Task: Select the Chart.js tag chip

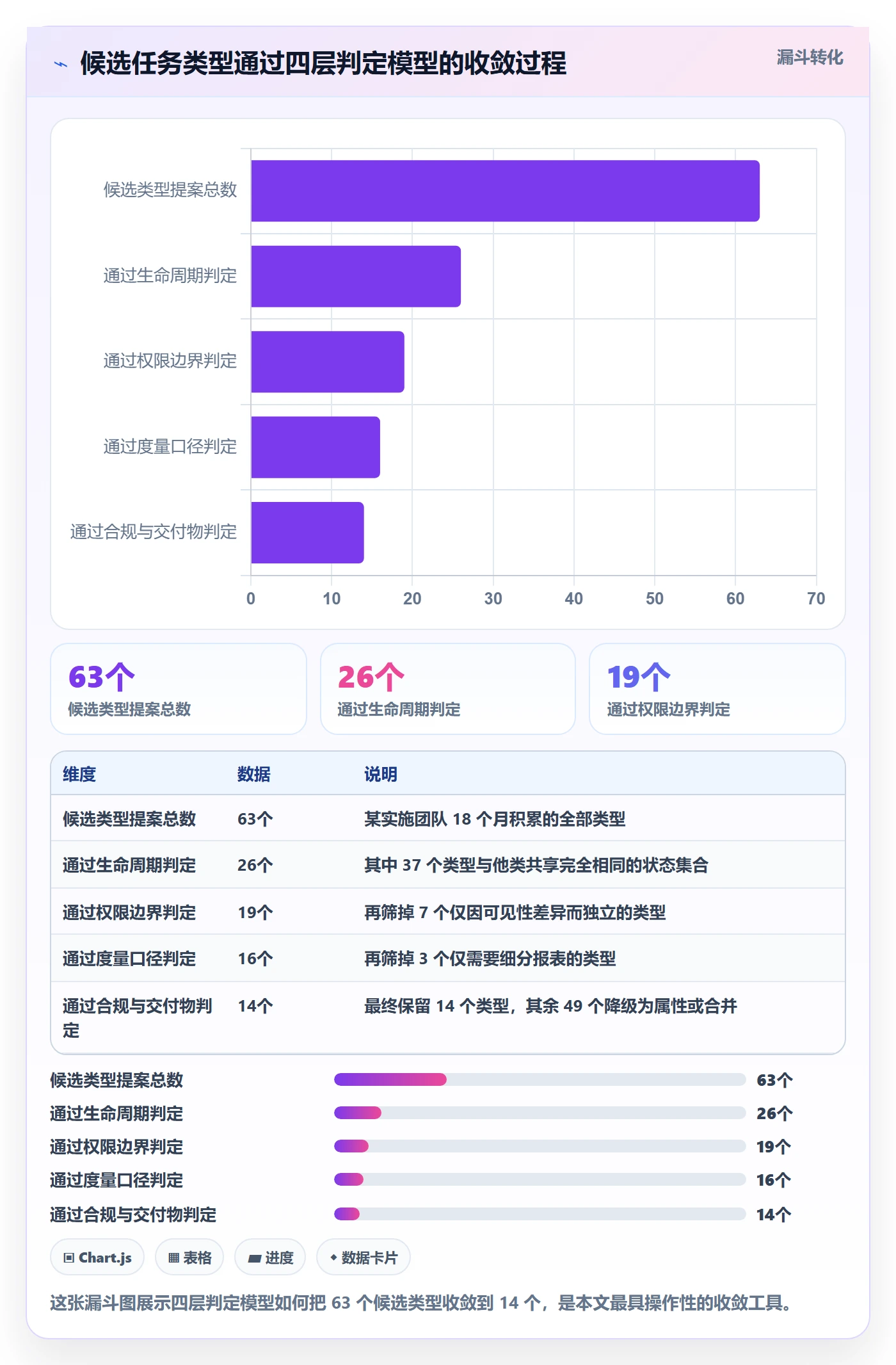Action: click(97, 1257)
